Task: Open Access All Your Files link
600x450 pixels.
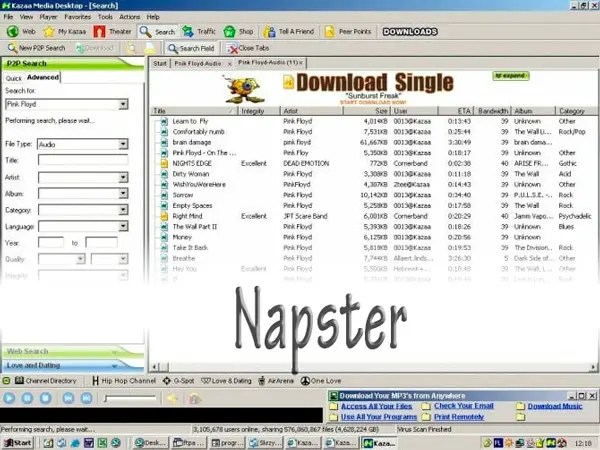Action: click(377, 406)
